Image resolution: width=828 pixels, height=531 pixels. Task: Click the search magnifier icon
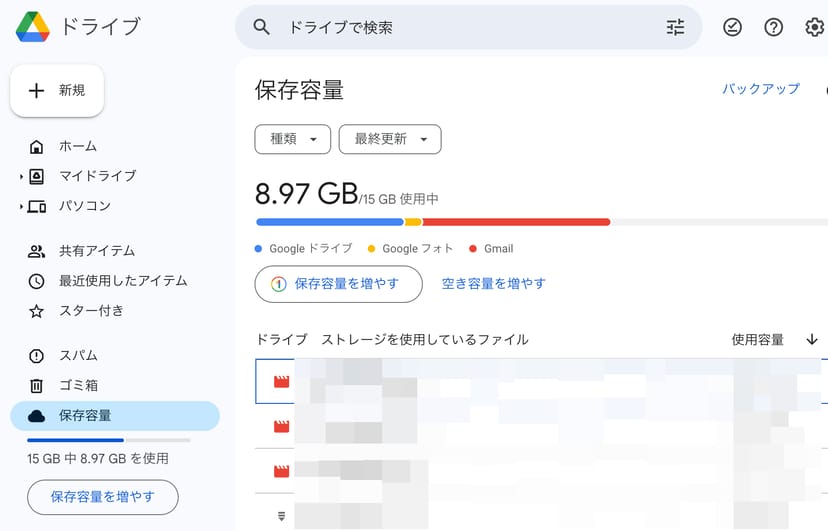point(262,27)
